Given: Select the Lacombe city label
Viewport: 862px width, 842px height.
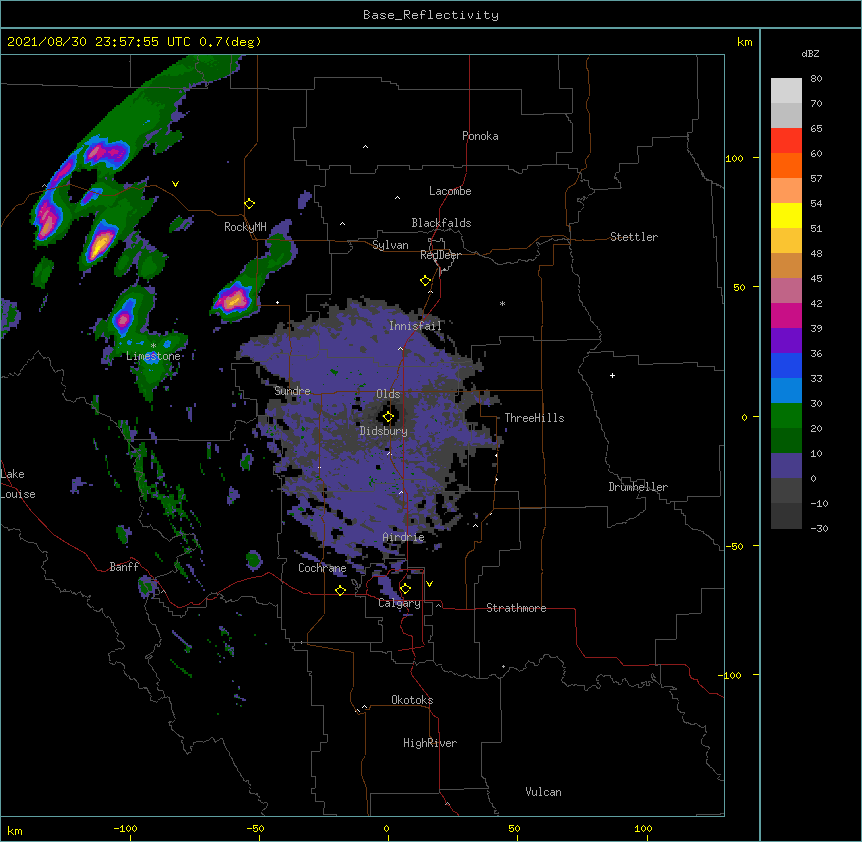Looking at the screenshot, I should tap(450, 191).
